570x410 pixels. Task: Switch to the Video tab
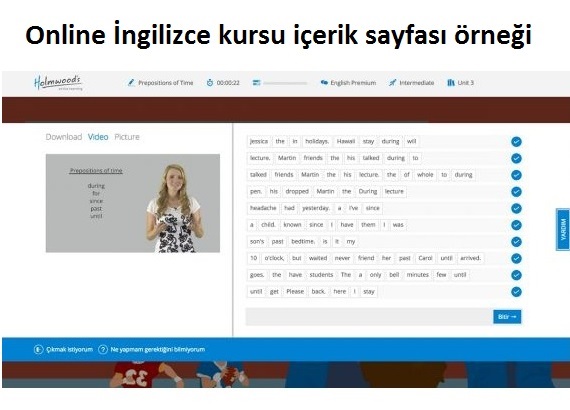click(98, 137)
